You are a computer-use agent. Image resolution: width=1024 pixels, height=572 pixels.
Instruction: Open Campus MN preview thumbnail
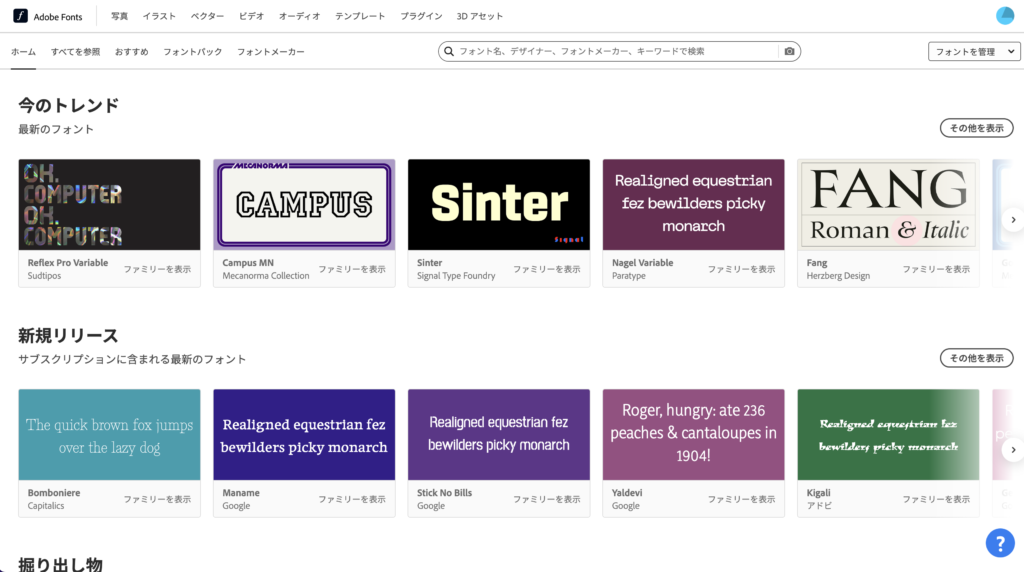coord(304,204)
